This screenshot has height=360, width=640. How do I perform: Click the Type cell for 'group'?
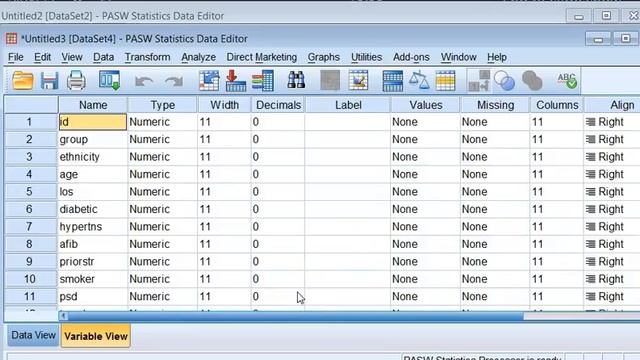click(x=162, y=140)
